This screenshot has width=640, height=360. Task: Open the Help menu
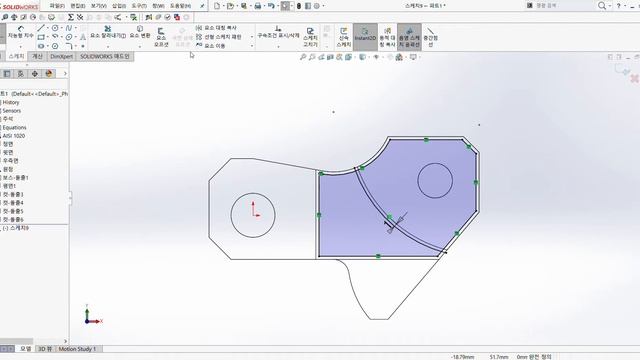tap(180, 6)
